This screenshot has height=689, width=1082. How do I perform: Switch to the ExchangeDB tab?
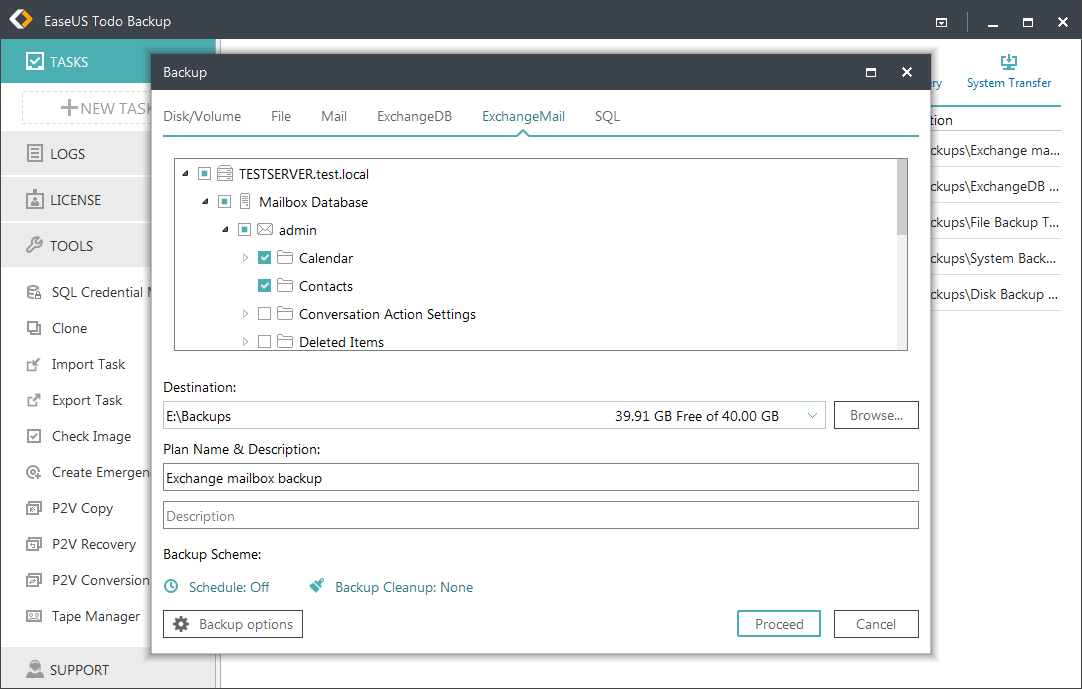pyautogui.click(x=414, y=116)
